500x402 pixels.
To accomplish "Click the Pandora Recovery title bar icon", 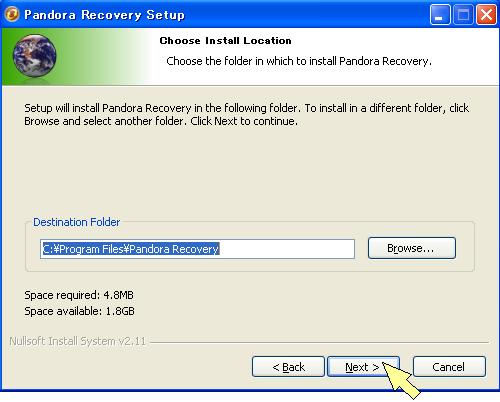I will (x=12, y=14).
